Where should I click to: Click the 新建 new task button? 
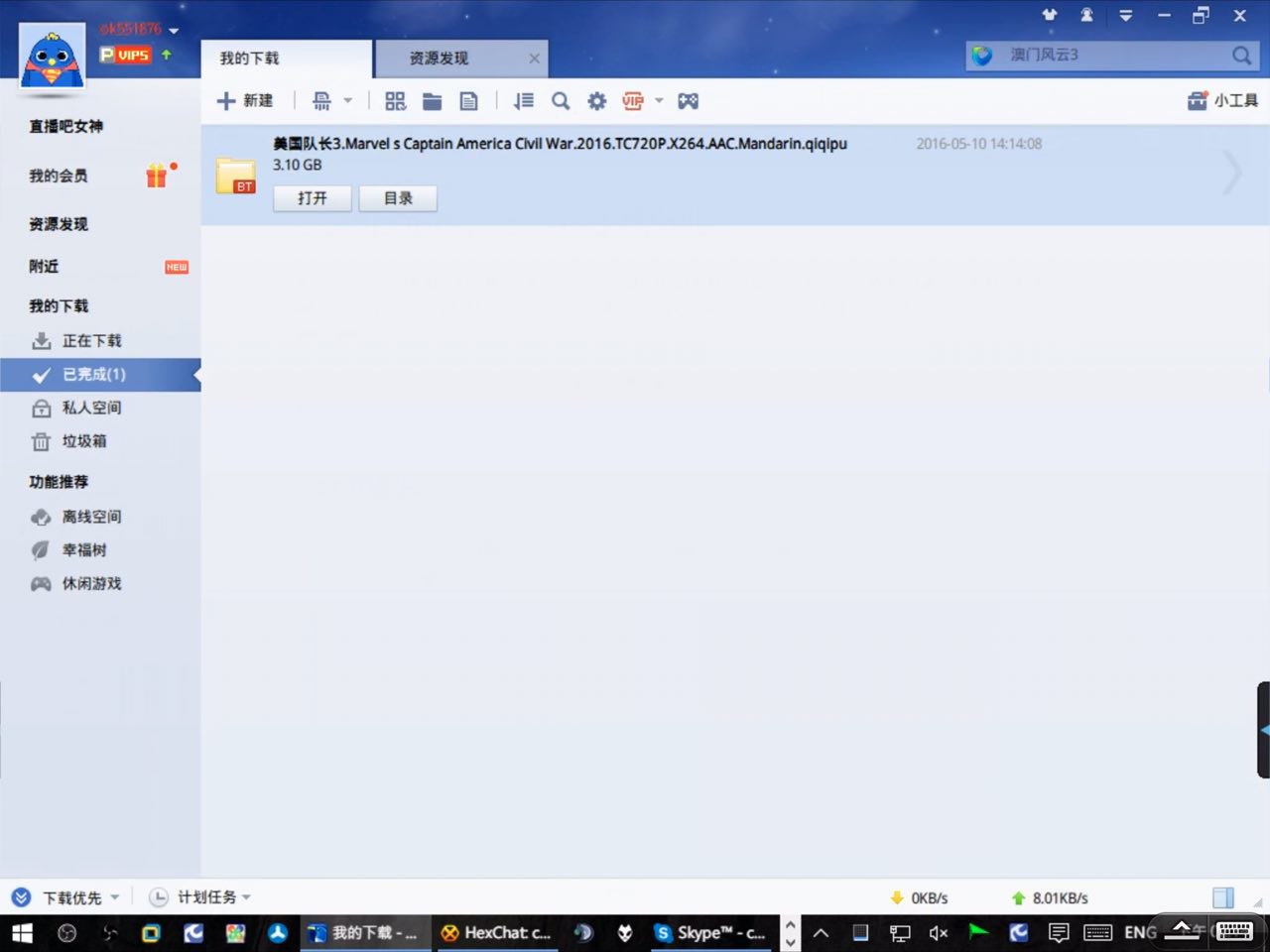click(x=245, y=101)
